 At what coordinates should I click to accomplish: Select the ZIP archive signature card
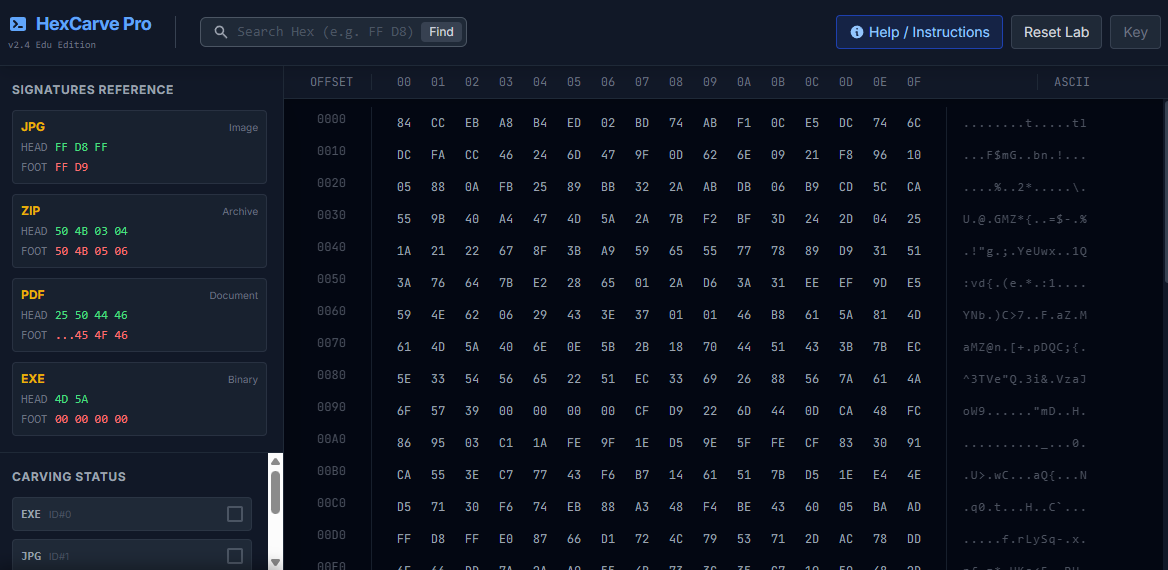click(139, 231)
